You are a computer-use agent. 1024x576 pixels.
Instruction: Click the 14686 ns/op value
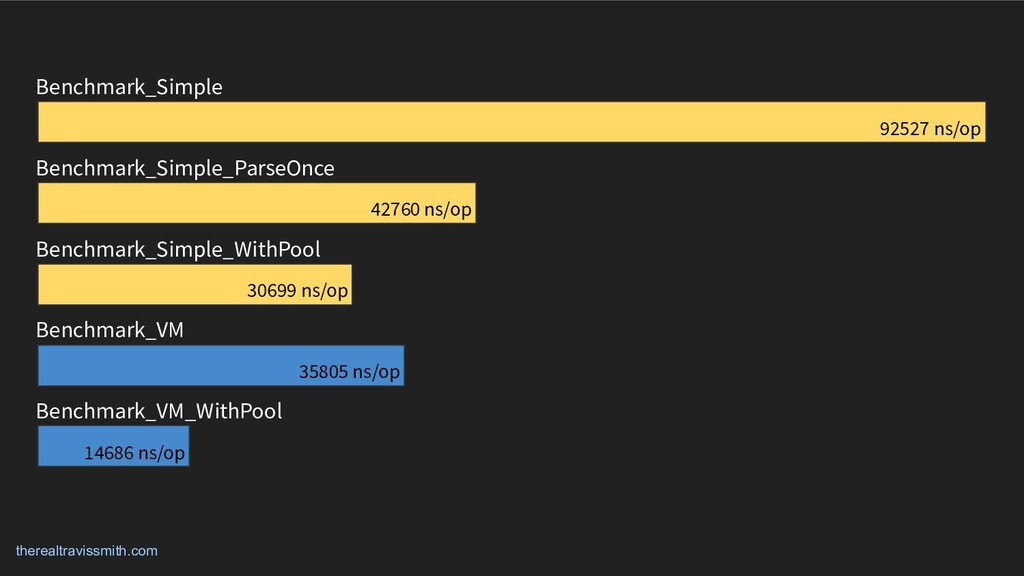[134, 453]
